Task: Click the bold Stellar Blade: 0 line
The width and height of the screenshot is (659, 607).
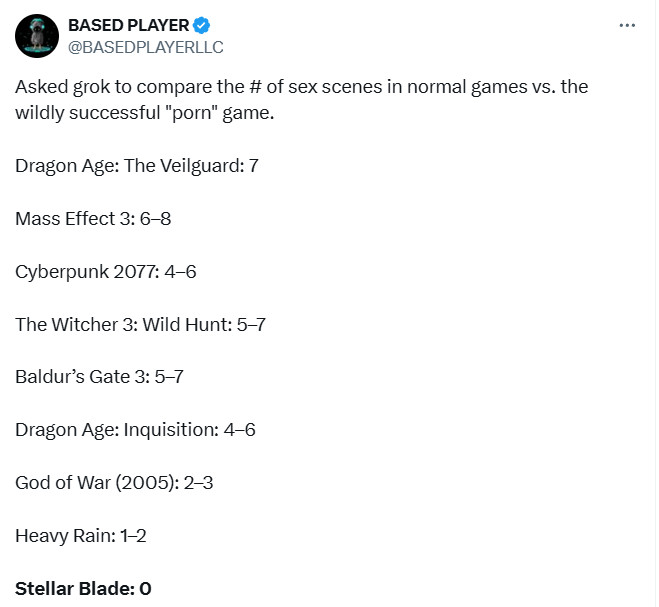Action: (x=83, y=589)
